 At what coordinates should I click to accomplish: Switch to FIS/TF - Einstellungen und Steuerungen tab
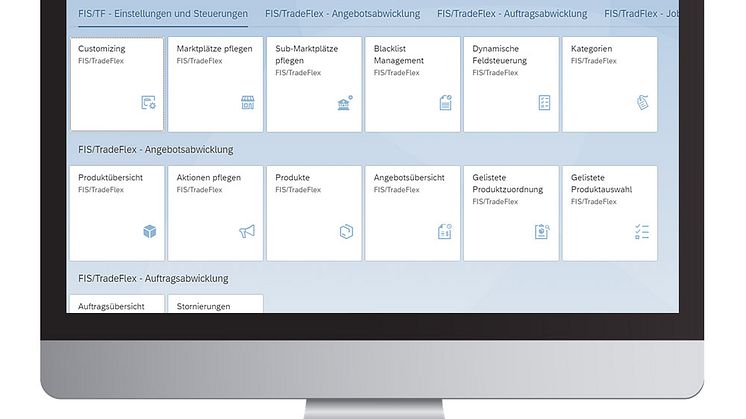(163, 14)
